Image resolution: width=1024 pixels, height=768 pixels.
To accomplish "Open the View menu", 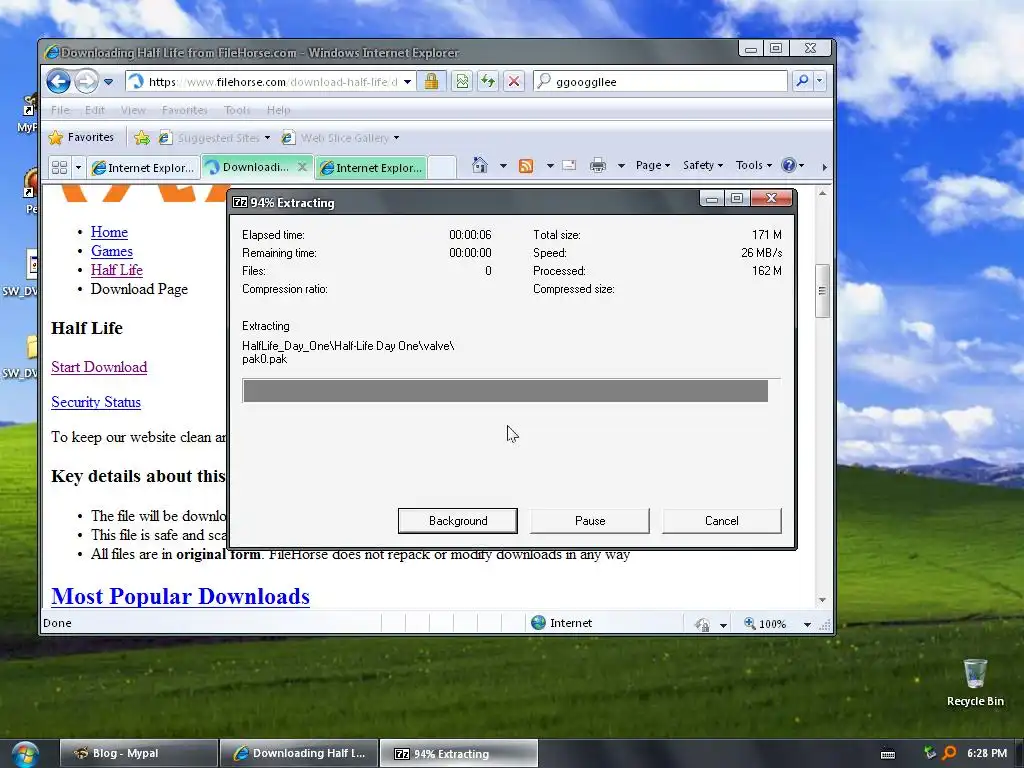I will pyautogui.click(x=133, y=110).
